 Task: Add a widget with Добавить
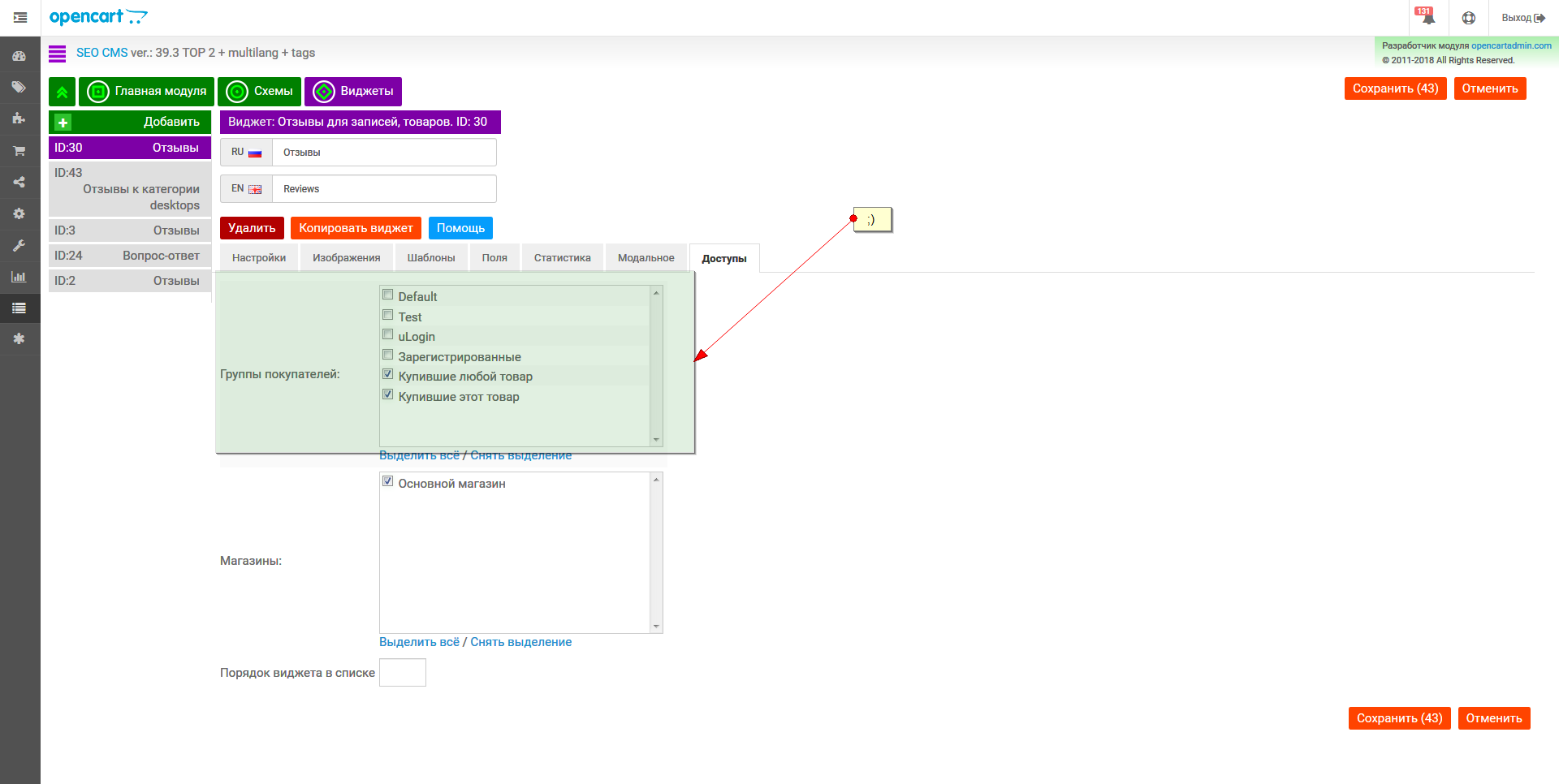130,123
